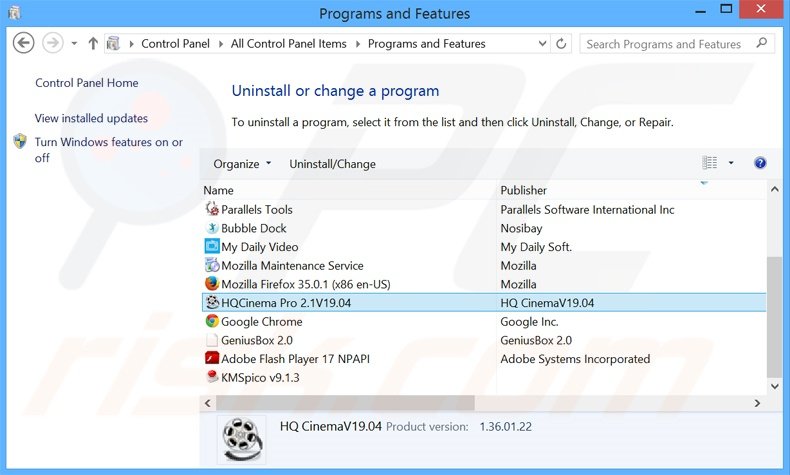The height and width of the screenshot is (475, 790).
Task: Click the Control Panel icon in address bar
Action: tap(113, 43)
